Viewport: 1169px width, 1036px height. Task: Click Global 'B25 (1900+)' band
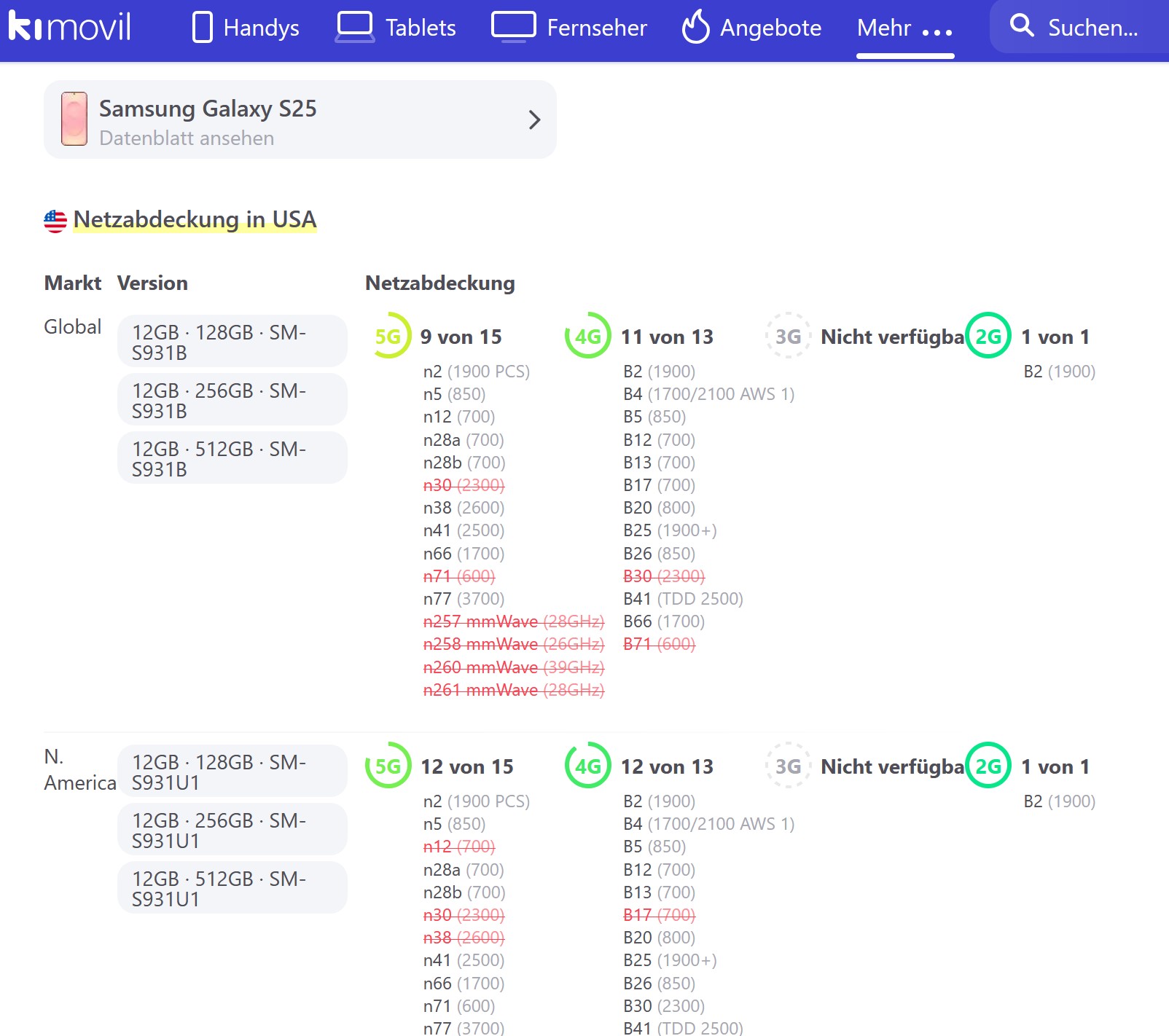(670, 530)
